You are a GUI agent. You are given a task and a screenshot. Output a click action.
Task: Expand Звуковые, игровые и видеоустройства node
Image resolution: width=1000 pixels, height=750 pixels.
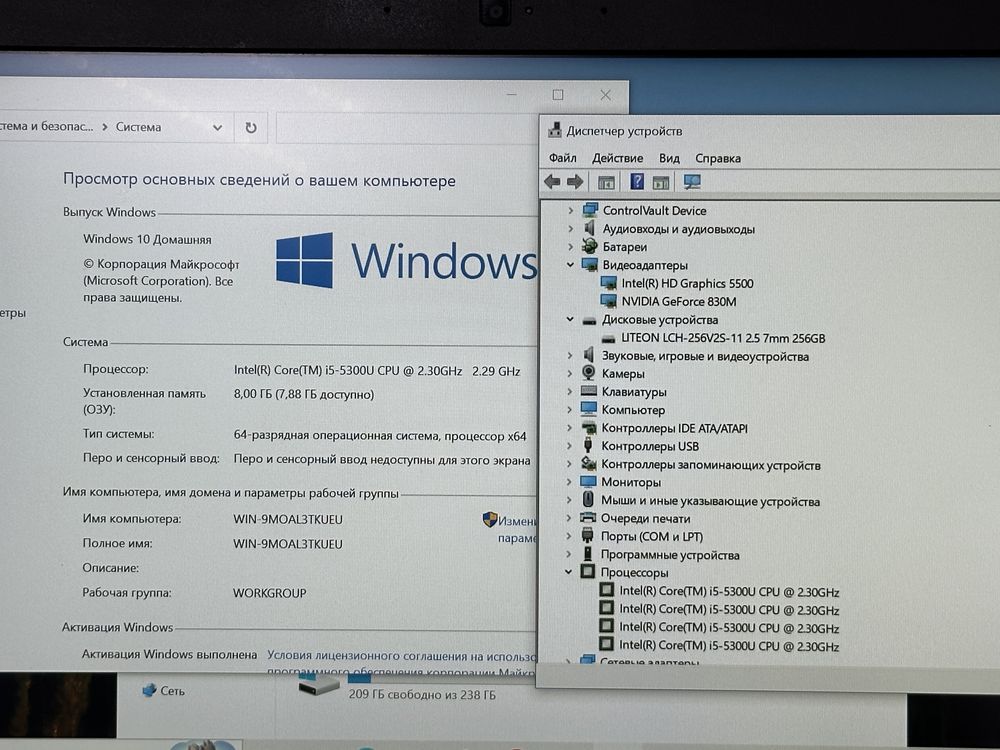click(x=570, y=355)
